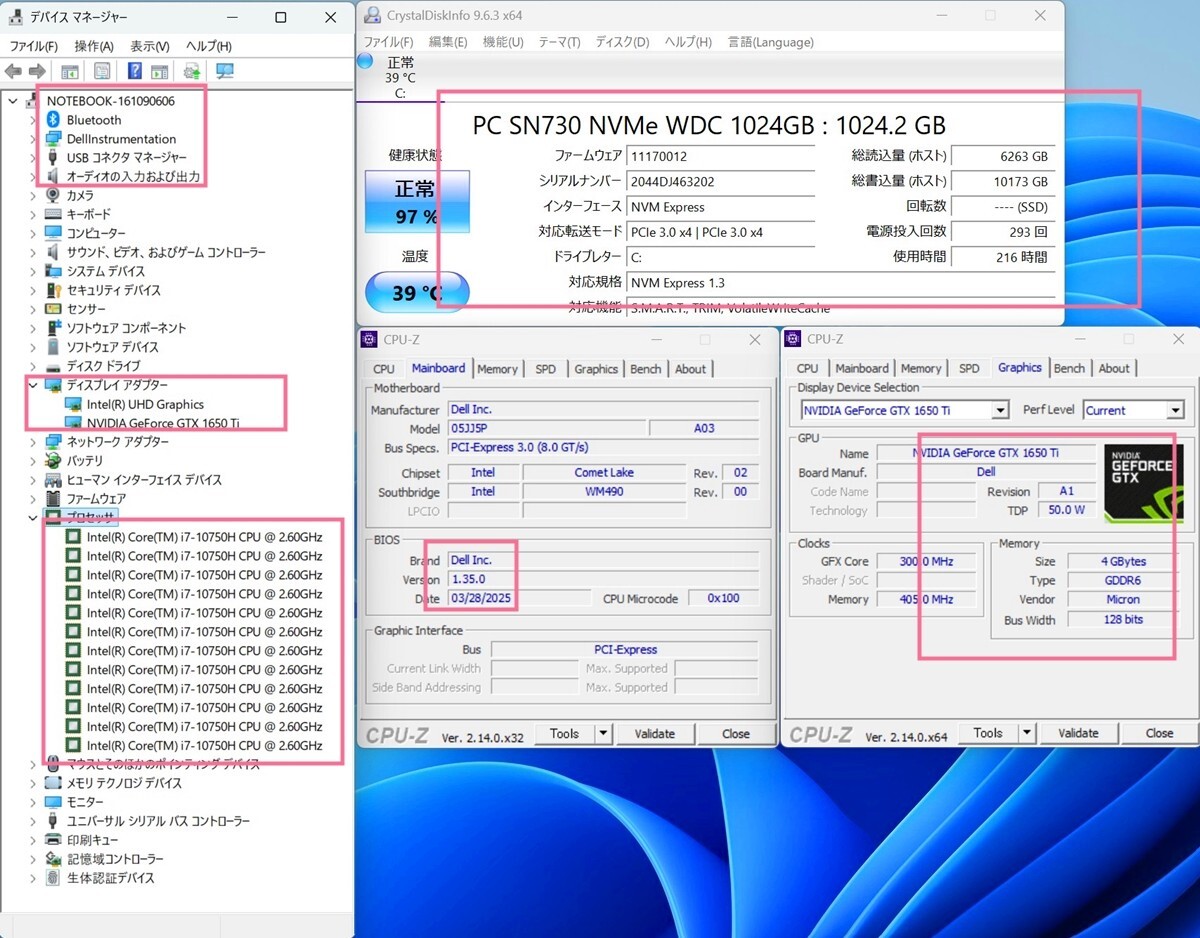Click the Back arrow in Device Manager toolbar

pyautogui.click(x=13, y=71)
